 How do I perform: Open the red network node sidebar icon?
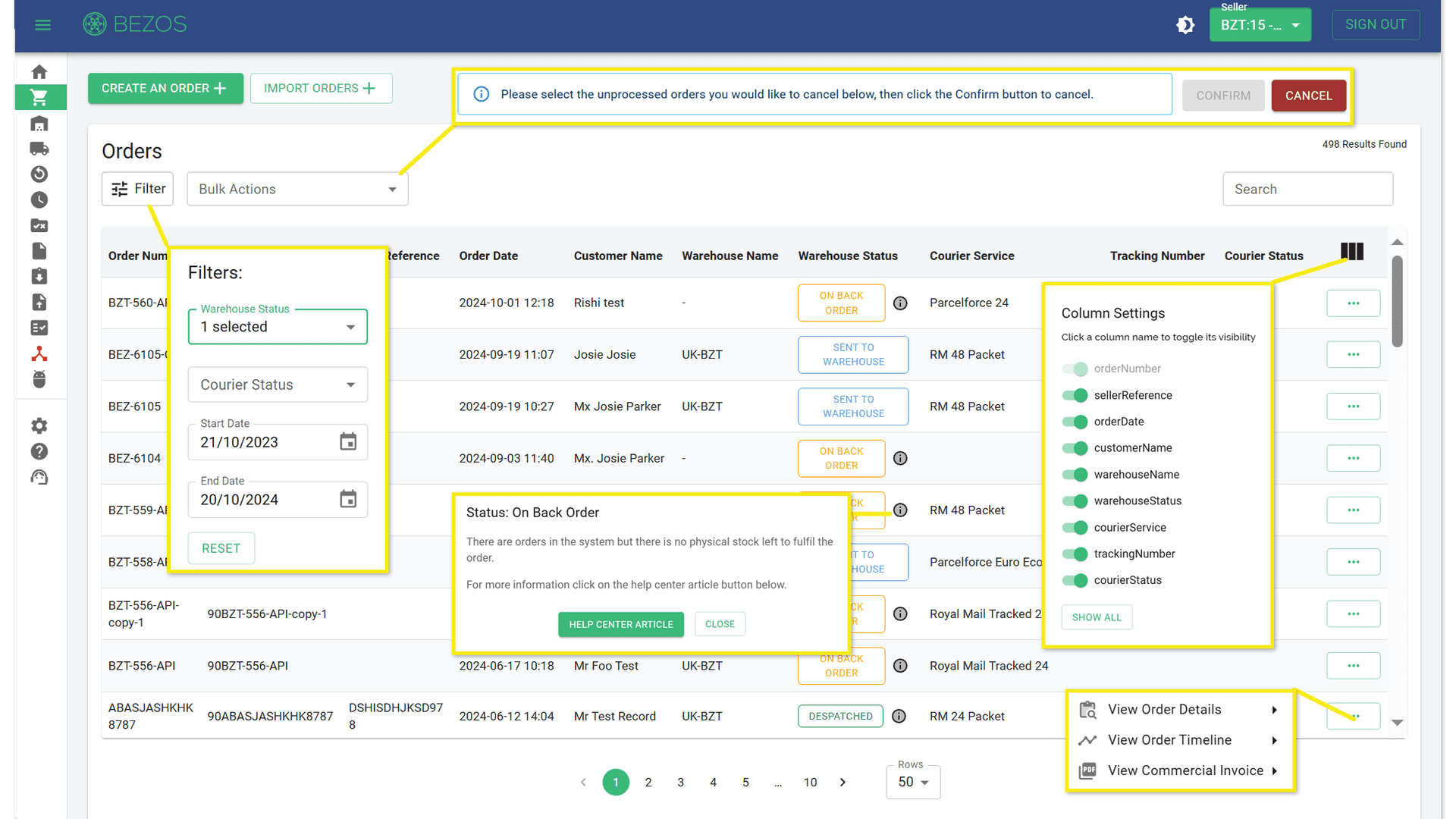(x=39, y=353)
